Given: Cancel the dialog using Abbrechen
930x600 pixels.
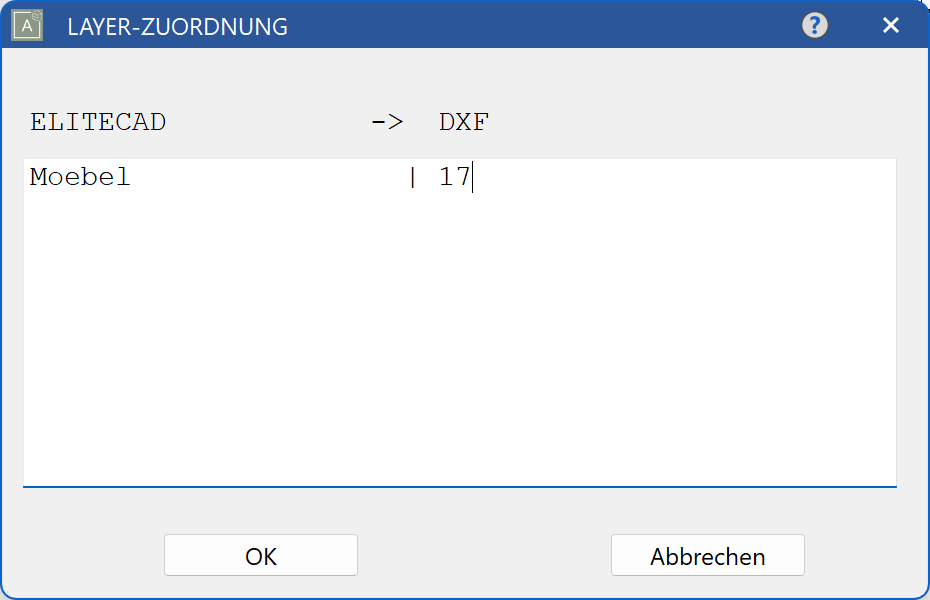Looking at the screenshot, I should point(707,555).
